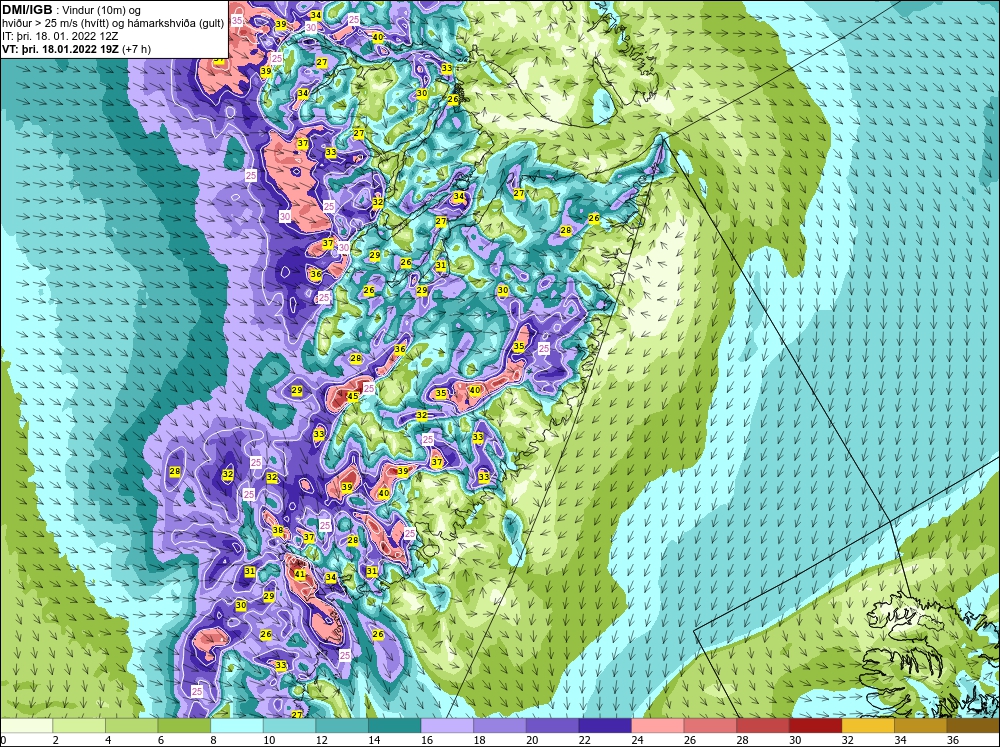Pick the 16–18 m/s light lavender legend swatch
Screen dimensions: 1000x747
[x=447, y=726]
